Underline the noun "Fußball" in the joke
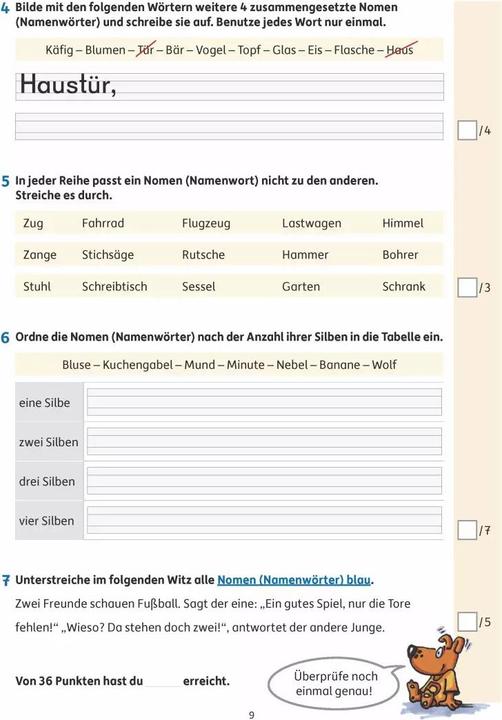This screenshot has width=502, height=720. [x=156, y=603]
